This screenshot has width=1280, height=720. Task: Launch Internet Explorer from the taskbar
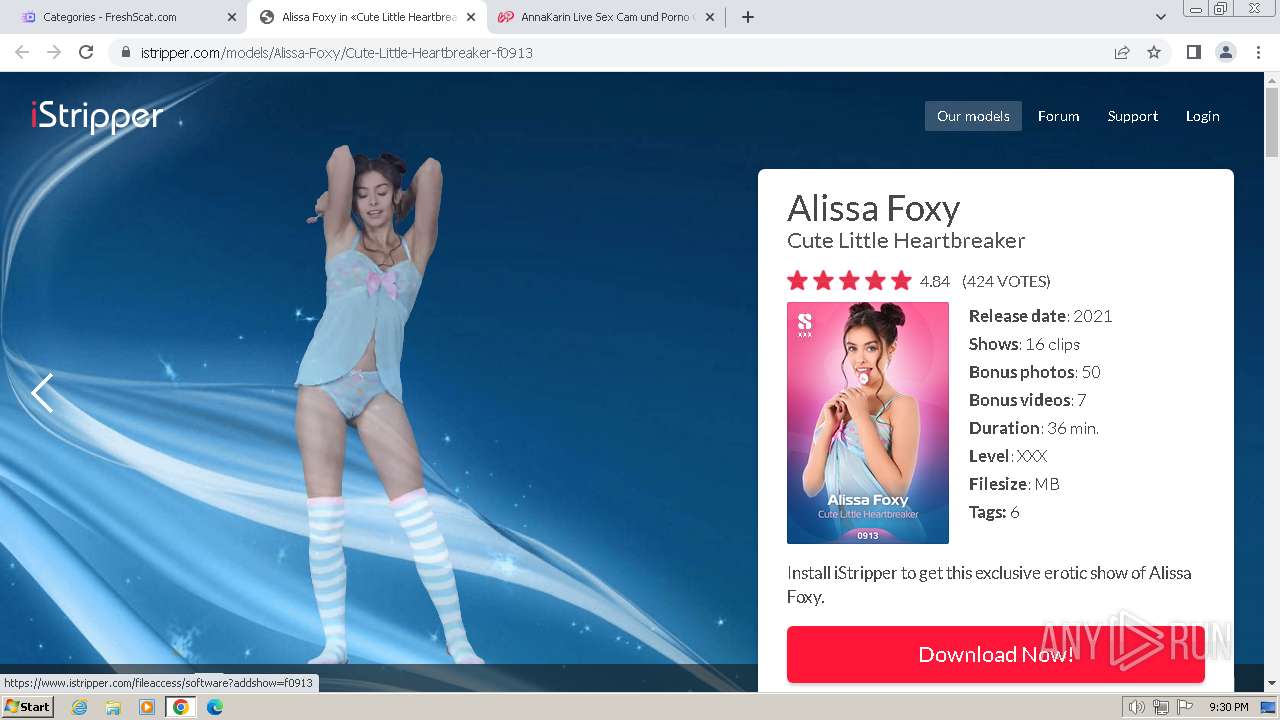(80, 707)
